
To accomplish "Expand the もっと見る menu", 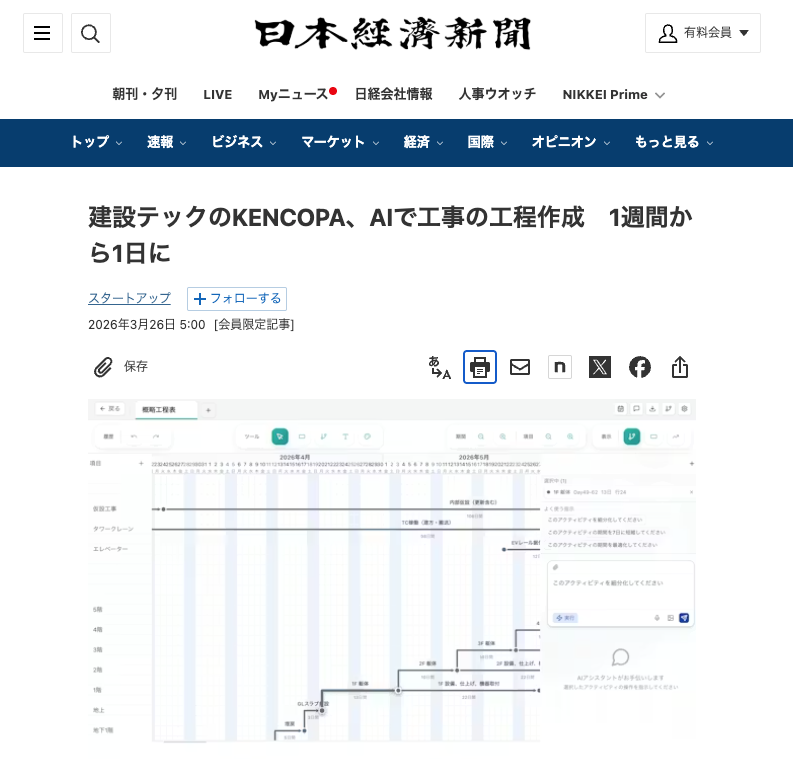I will [x=674, y=142].
